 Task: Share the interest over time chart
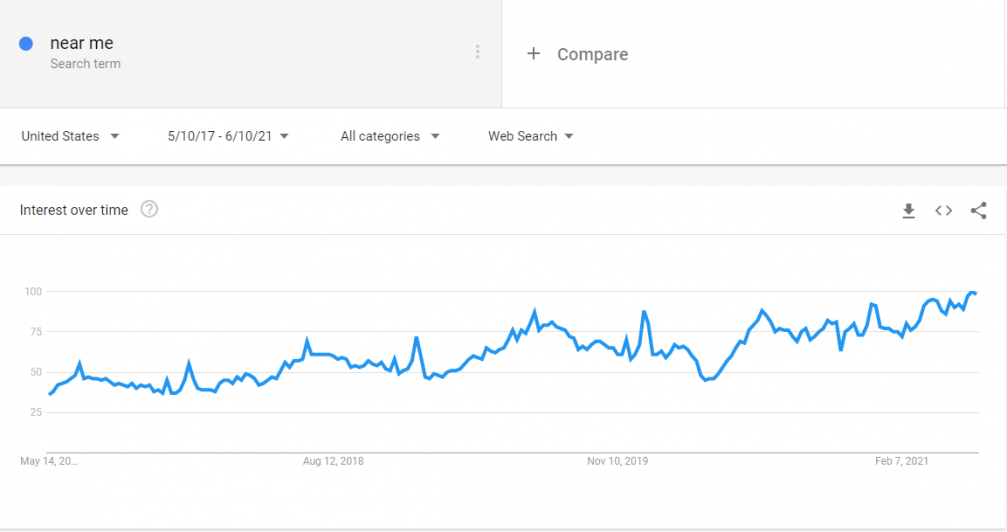(978, 211)
